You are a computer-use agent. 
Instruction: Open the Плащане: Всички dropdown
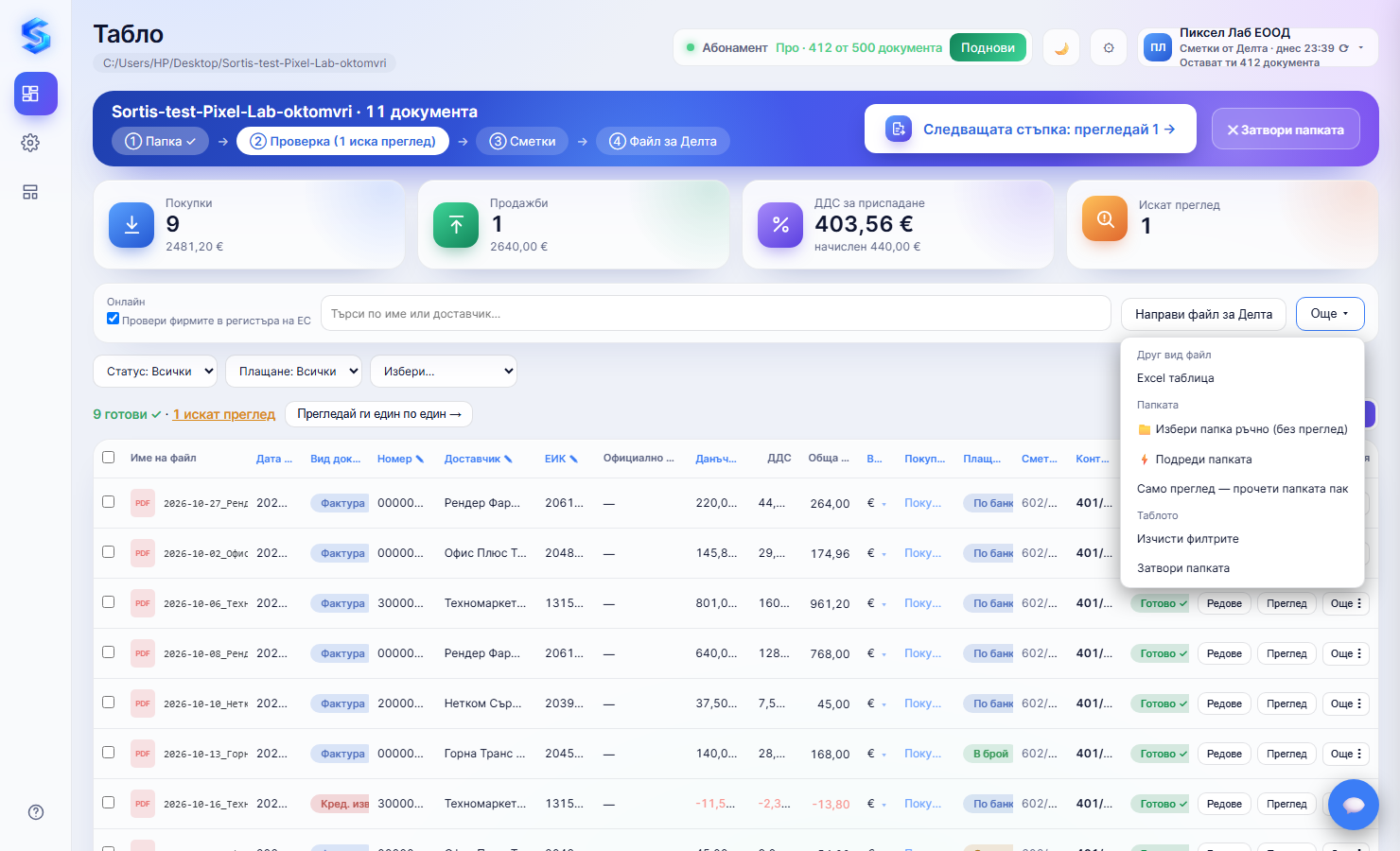(293, 372)
